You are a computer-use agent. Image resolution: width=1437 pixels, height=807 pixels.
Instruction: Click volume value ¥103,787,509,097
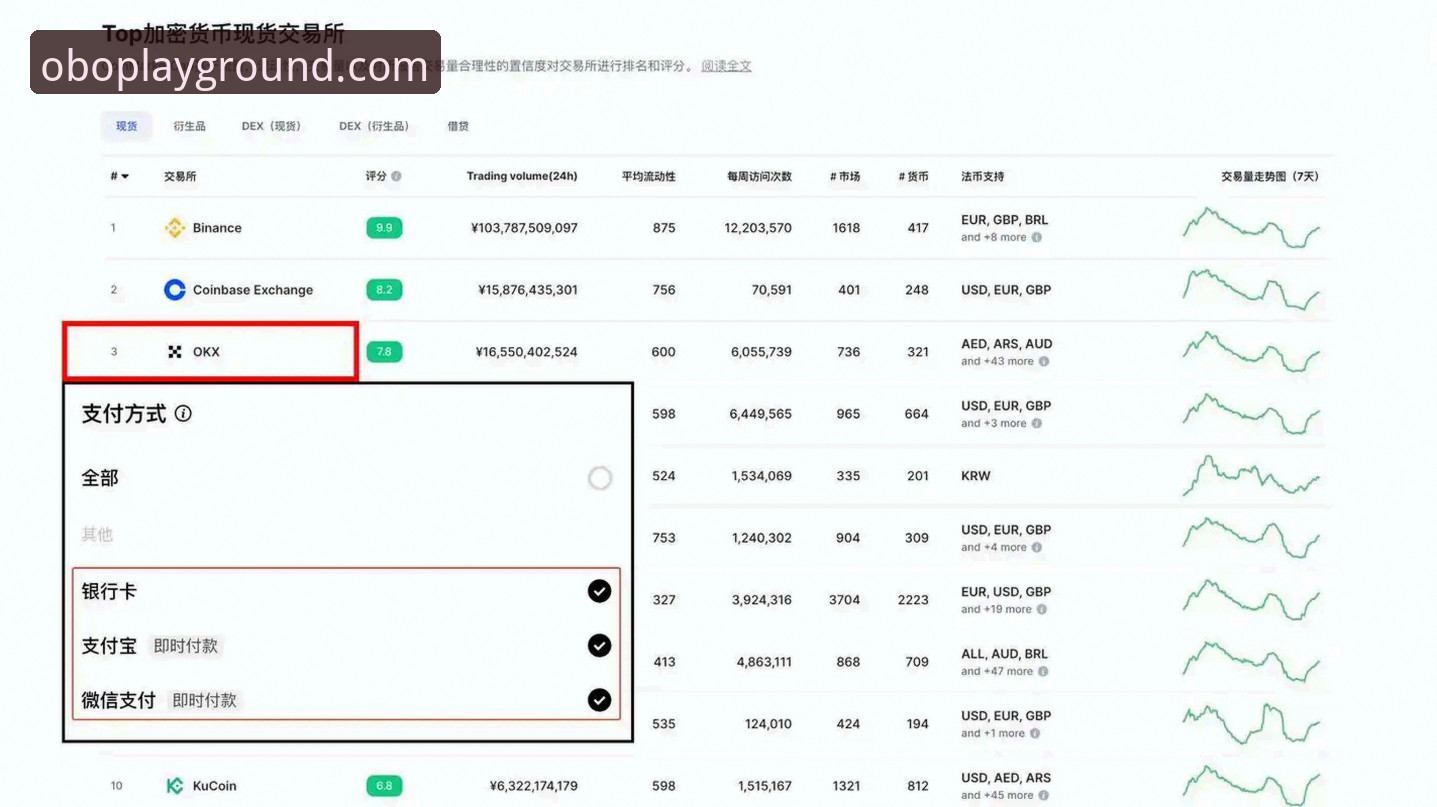click(x=524, y=228)
